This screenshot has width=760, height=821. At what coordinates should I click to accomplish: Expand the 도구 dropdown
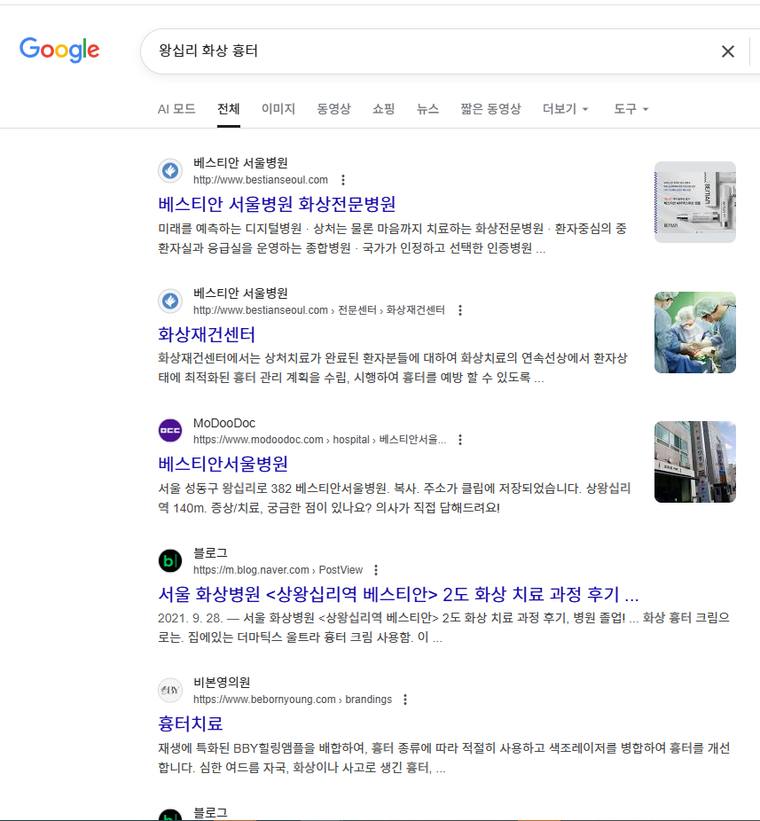(631, 109)
